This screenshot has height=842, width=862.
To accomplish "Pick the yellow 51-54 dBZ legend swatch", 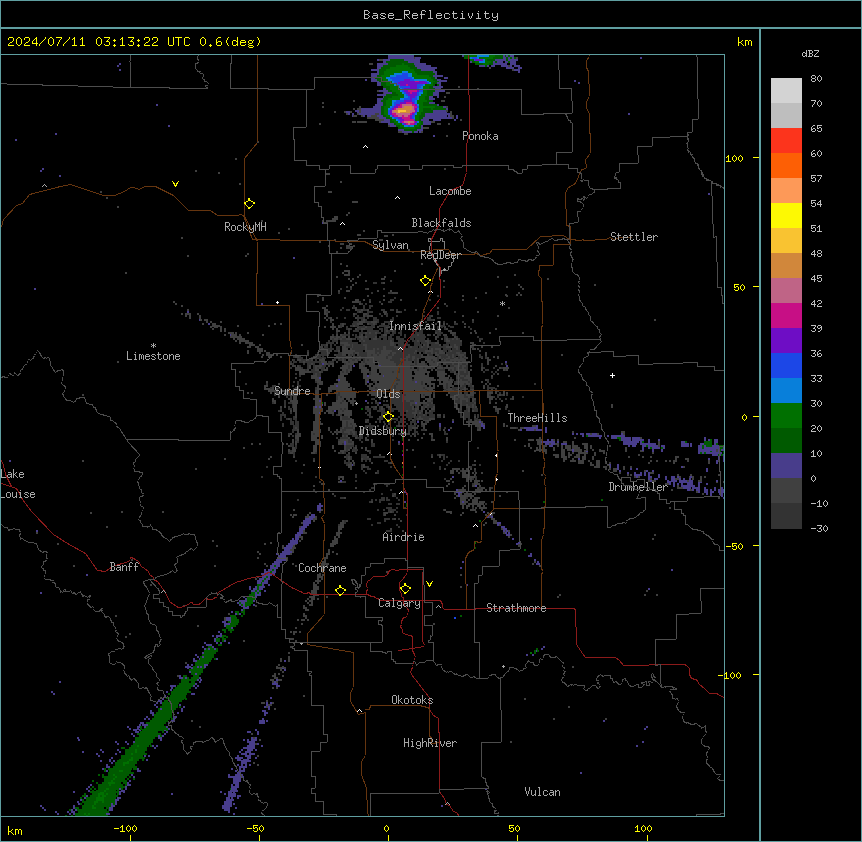I will coord(786,215).
